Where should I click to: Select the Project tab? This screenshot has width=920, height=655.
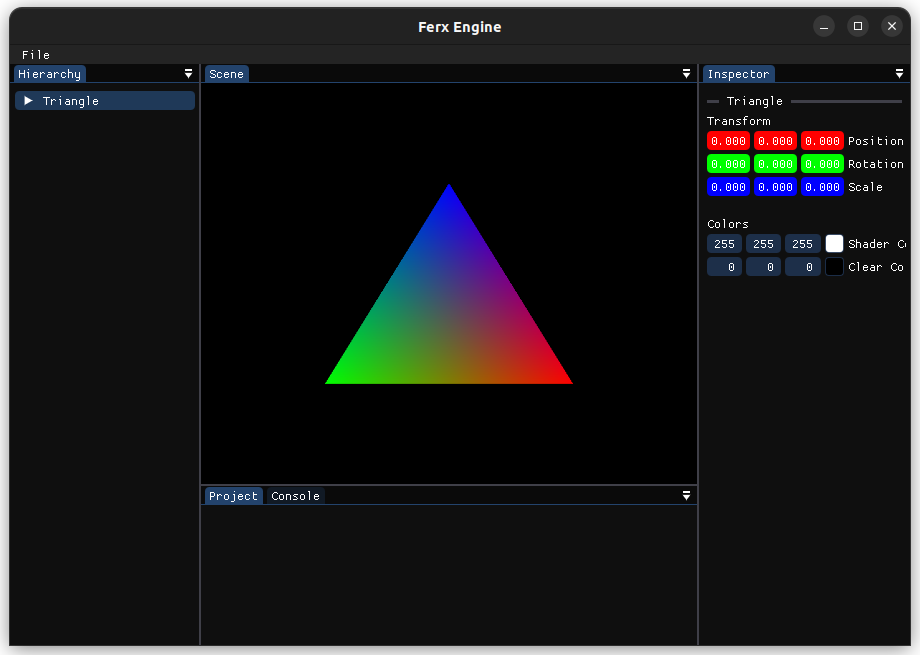point(233,496)
